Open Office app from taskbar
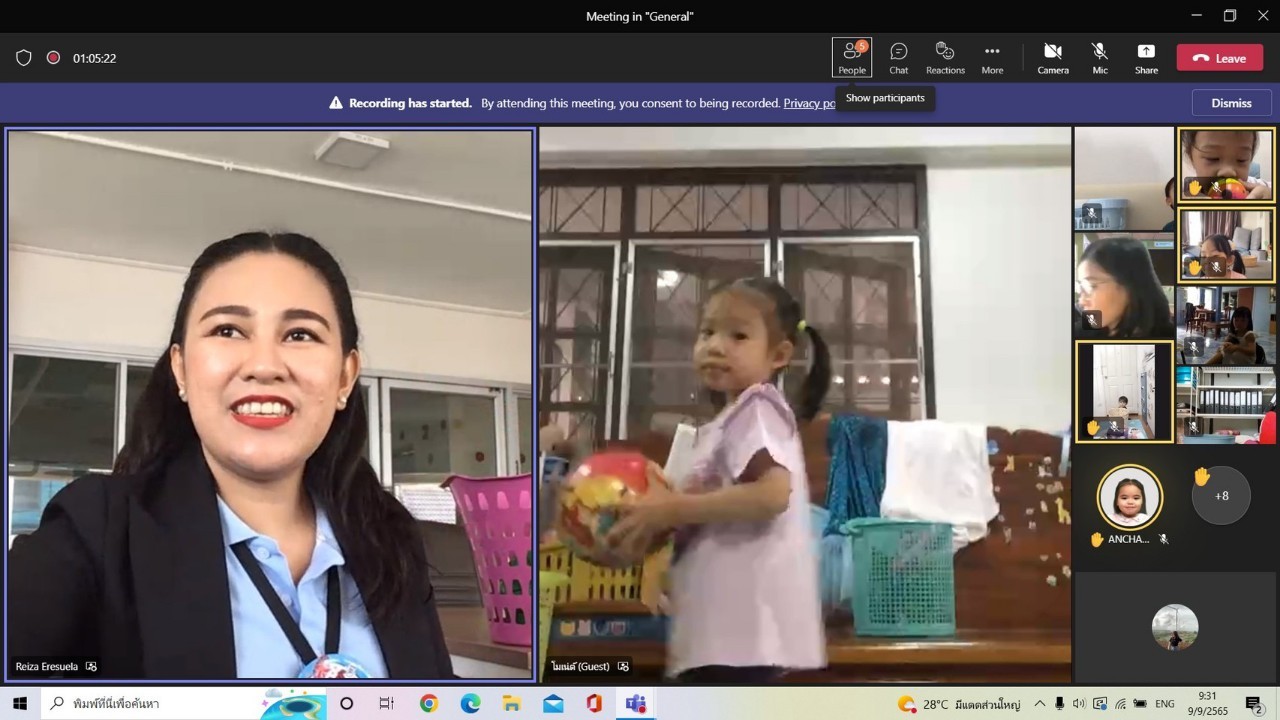 coord(594,704)
